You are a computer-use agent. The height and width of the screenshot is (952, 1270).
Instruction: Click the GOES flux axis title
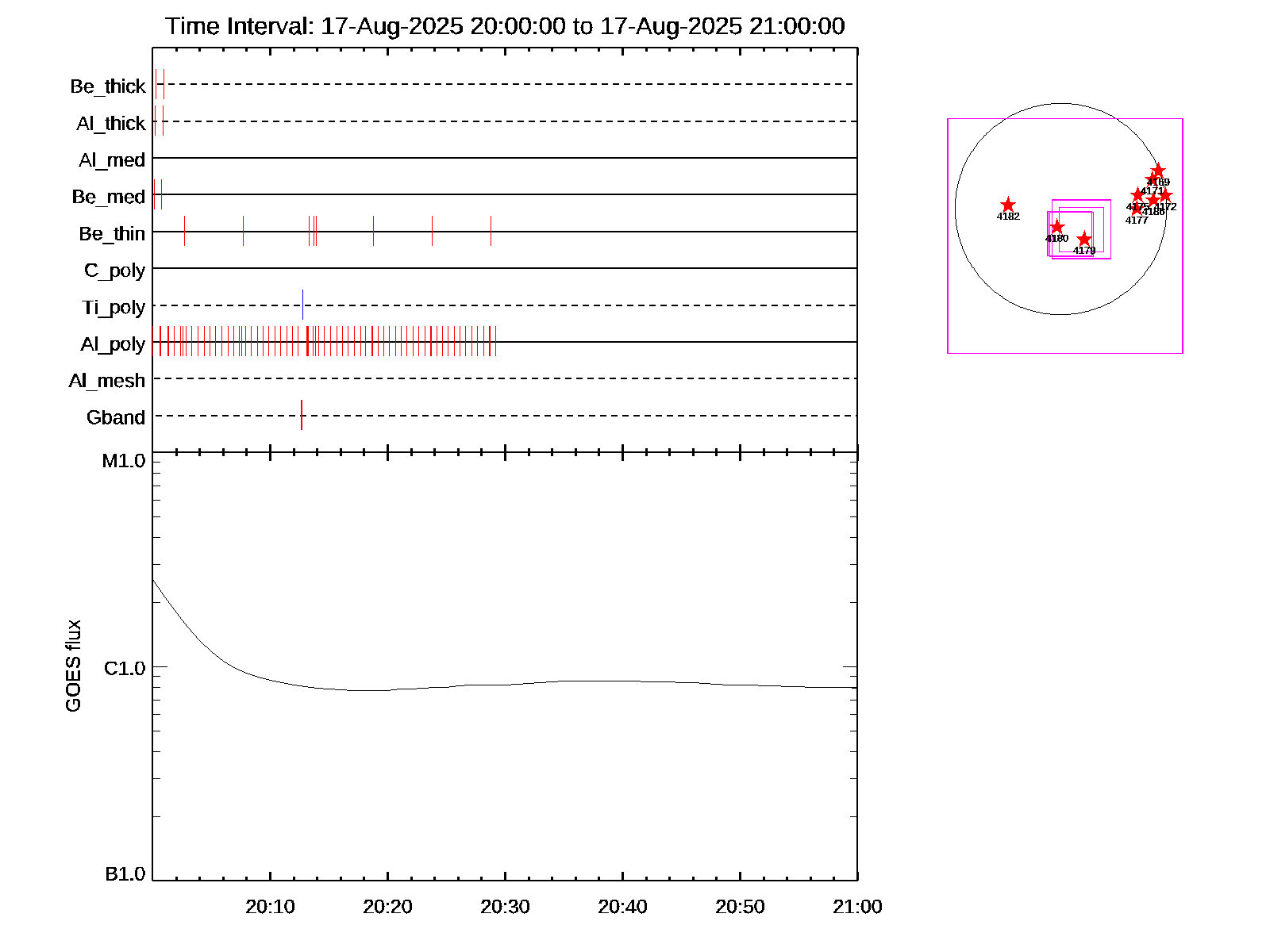tap(73, 666)
